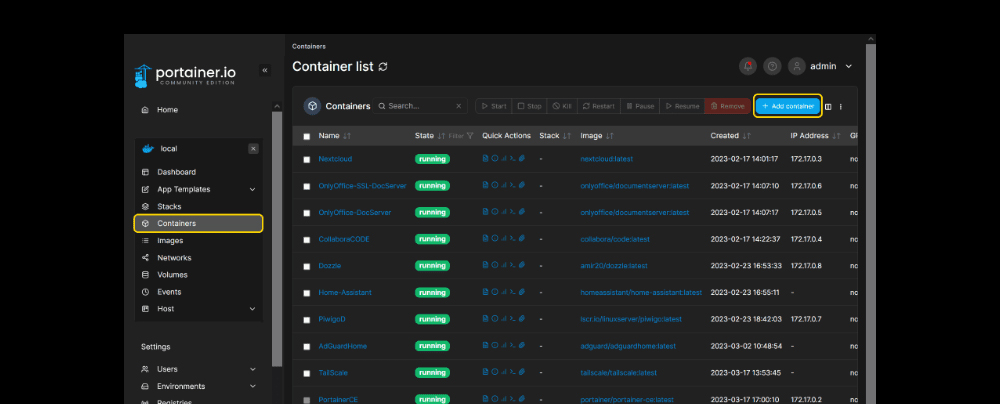The width and height of the screenshot is (1000, 404).
Task: Clear the search box with the X icon
Action: (x=459, y=106)
